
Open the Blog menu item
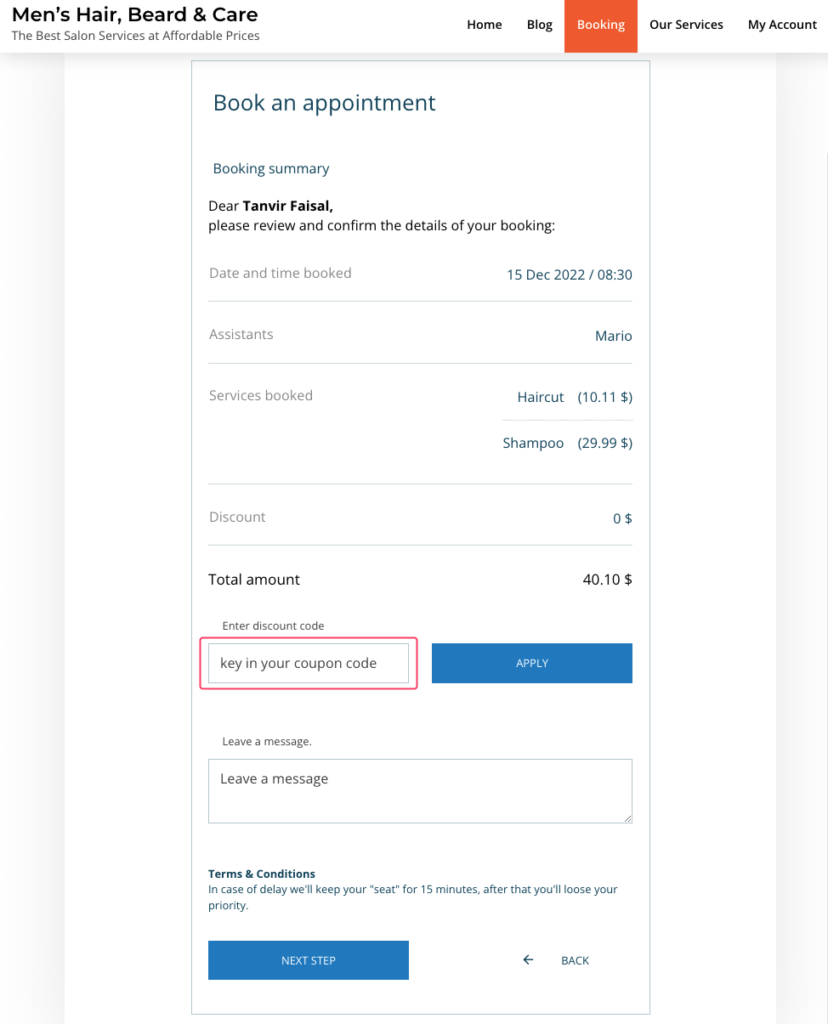(x=539, y=24)
